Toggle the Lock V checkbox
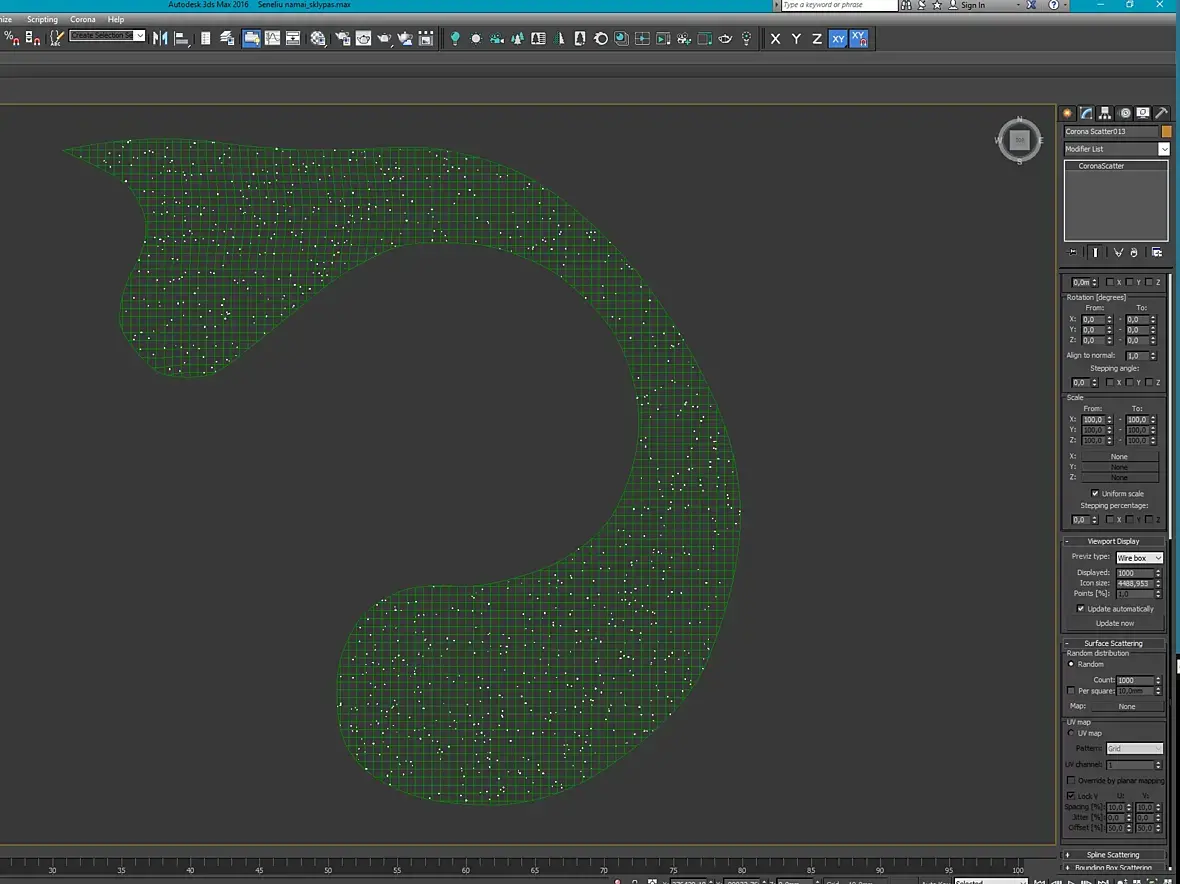 pos(1071,796)
